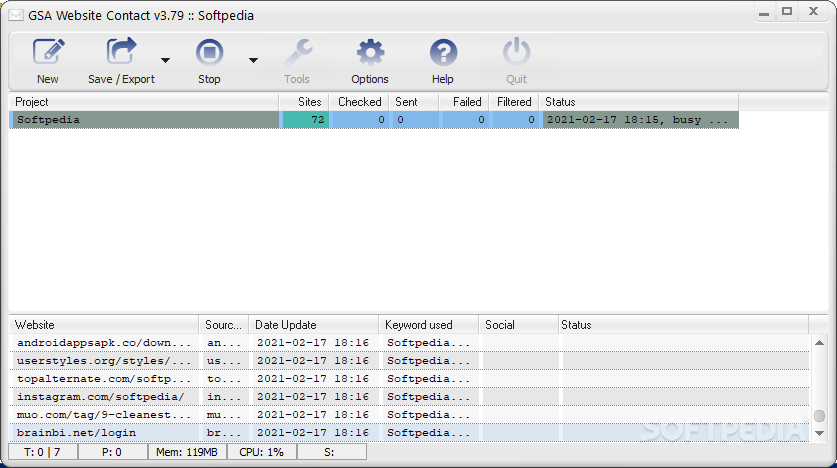Create a New project
This screenshot has height=468, width=837.
[x=48, y=61]
